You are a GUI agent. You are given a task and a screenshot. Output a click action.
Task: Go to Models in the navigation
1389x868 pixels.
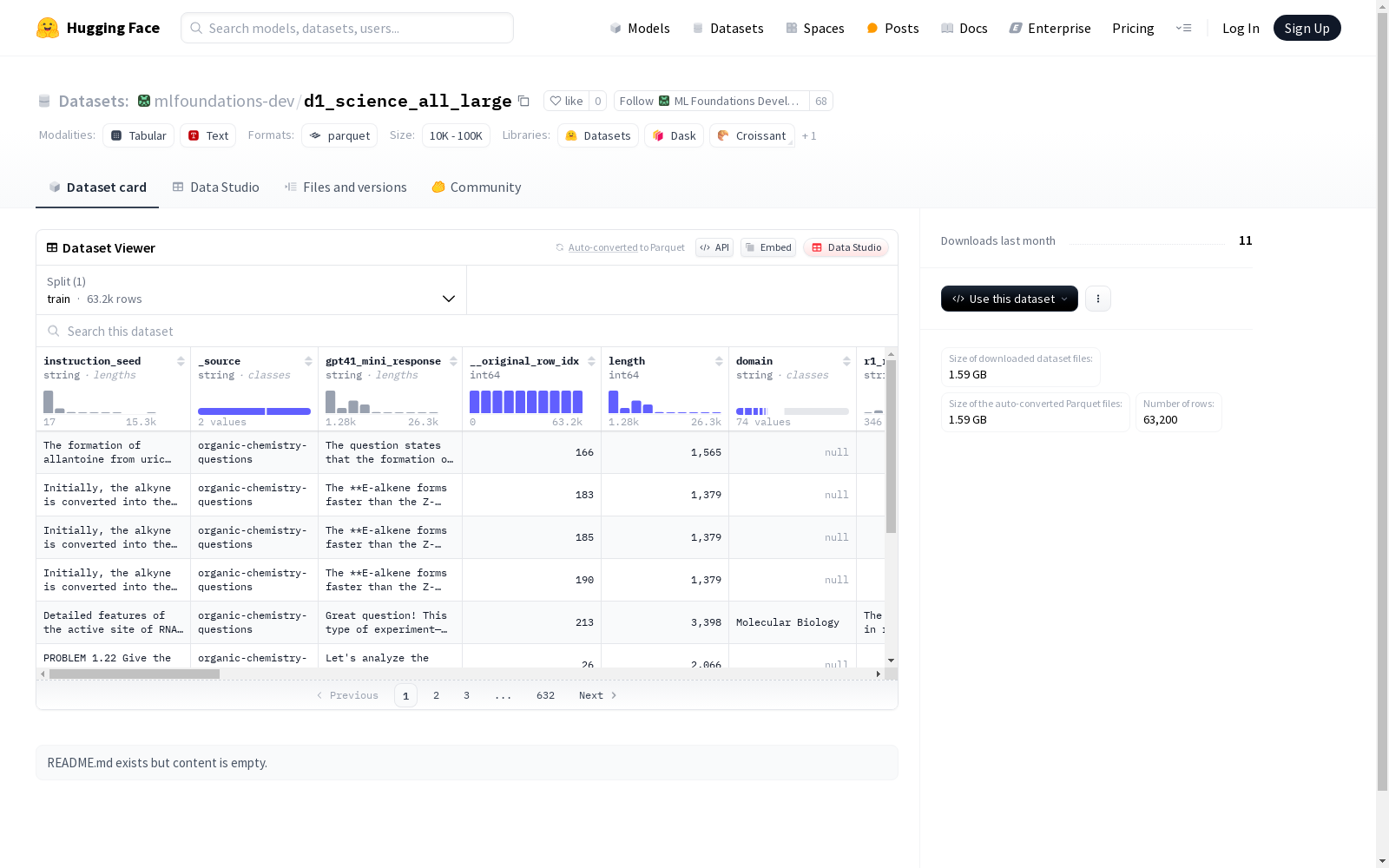[x=640, y=28]
